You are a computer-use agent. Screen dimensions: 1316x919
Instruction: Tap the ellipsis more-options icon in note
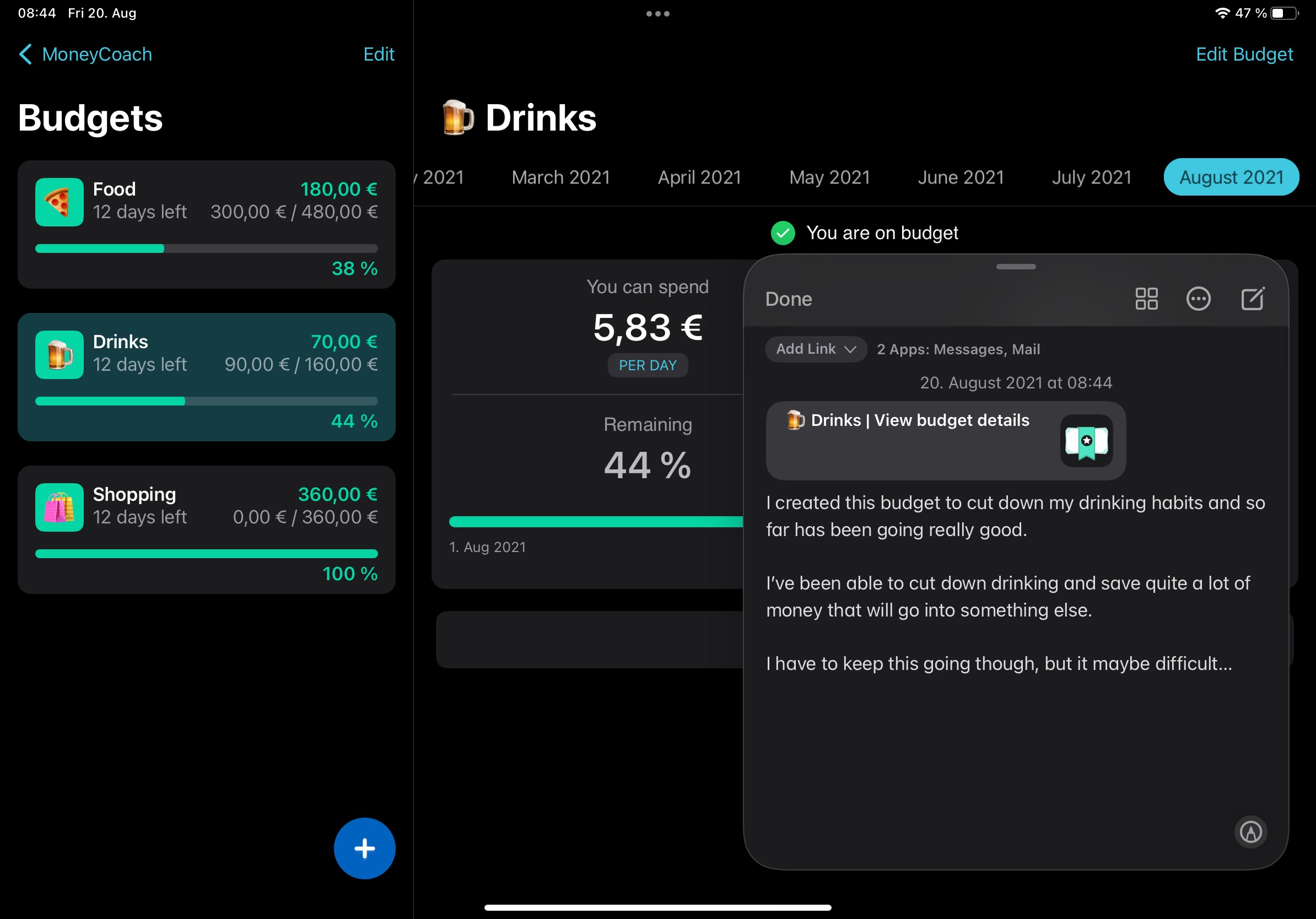pos(1198,299)
